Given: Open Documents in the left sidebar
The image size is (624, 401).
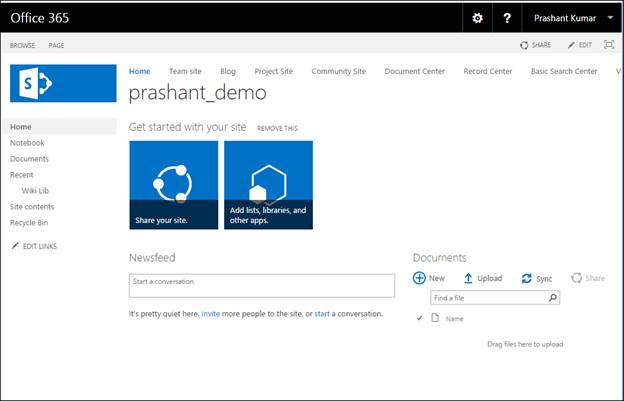Looking at the screenshot, I should tap(29, 159).
